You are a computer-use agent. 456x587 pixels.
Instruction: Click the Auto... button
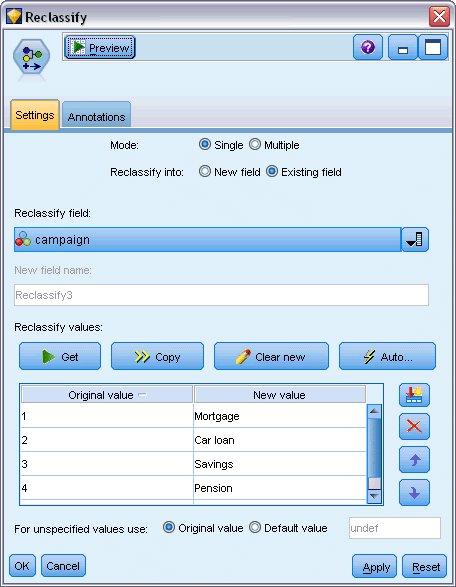(387, 356)
